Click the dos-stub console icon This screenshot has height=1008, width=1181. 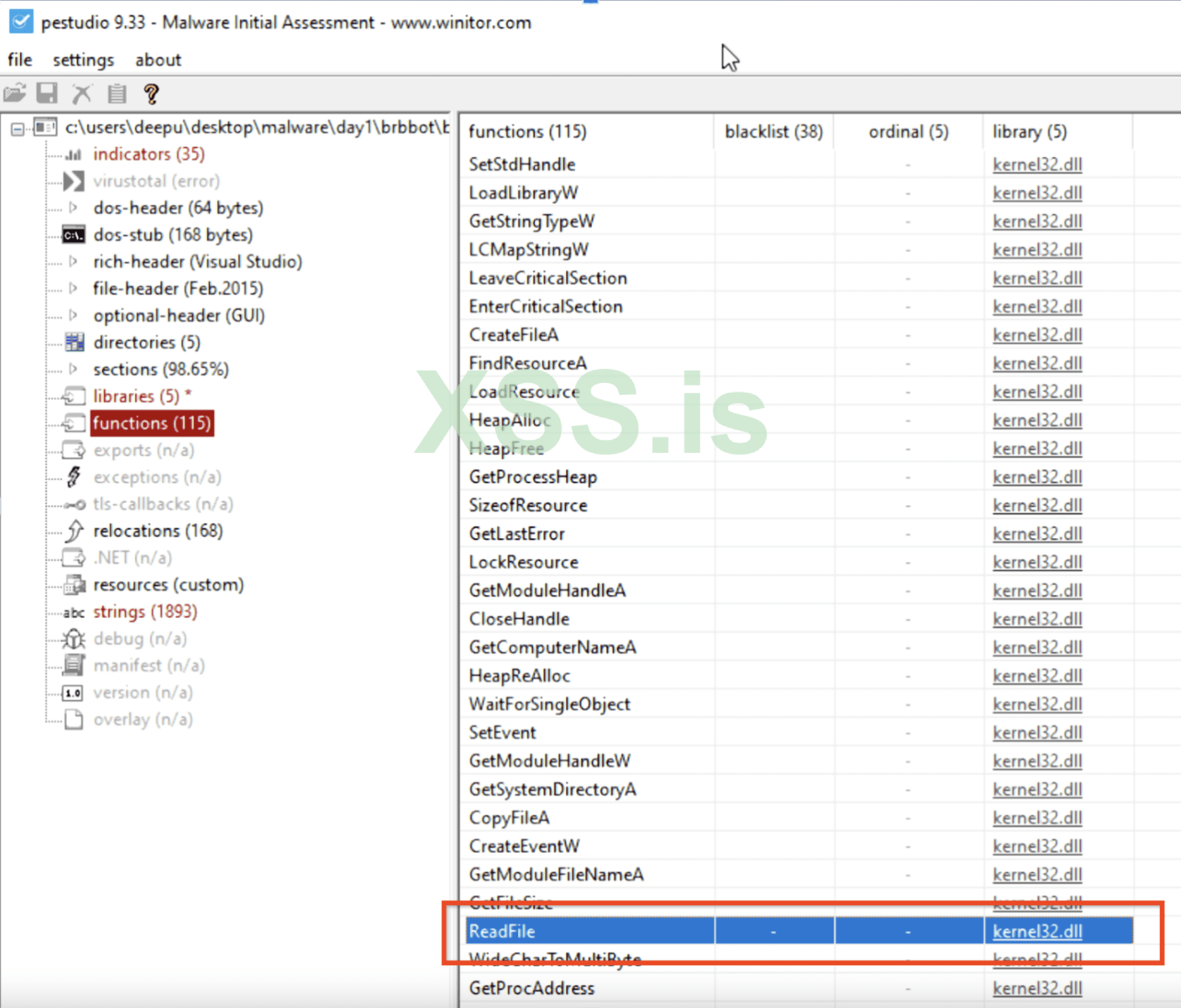coord(73,235)
